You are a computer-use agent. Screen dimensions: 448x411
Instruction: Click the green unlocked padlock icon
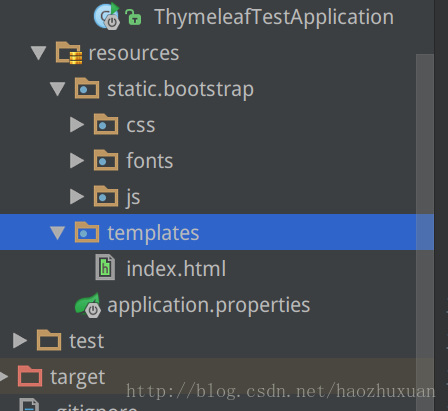point(133,17)
